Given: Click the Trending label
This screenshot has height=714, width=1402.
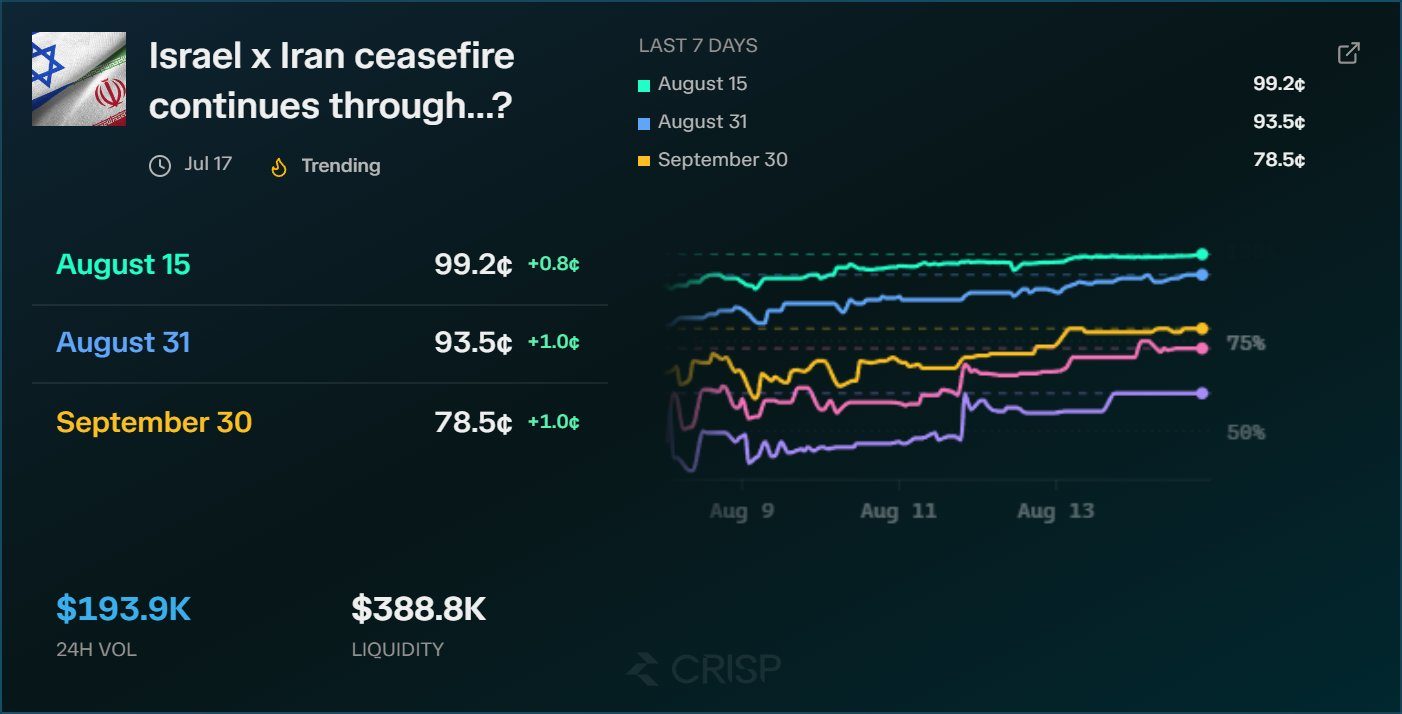Looking at the screenshot, I should pos(341,166).
